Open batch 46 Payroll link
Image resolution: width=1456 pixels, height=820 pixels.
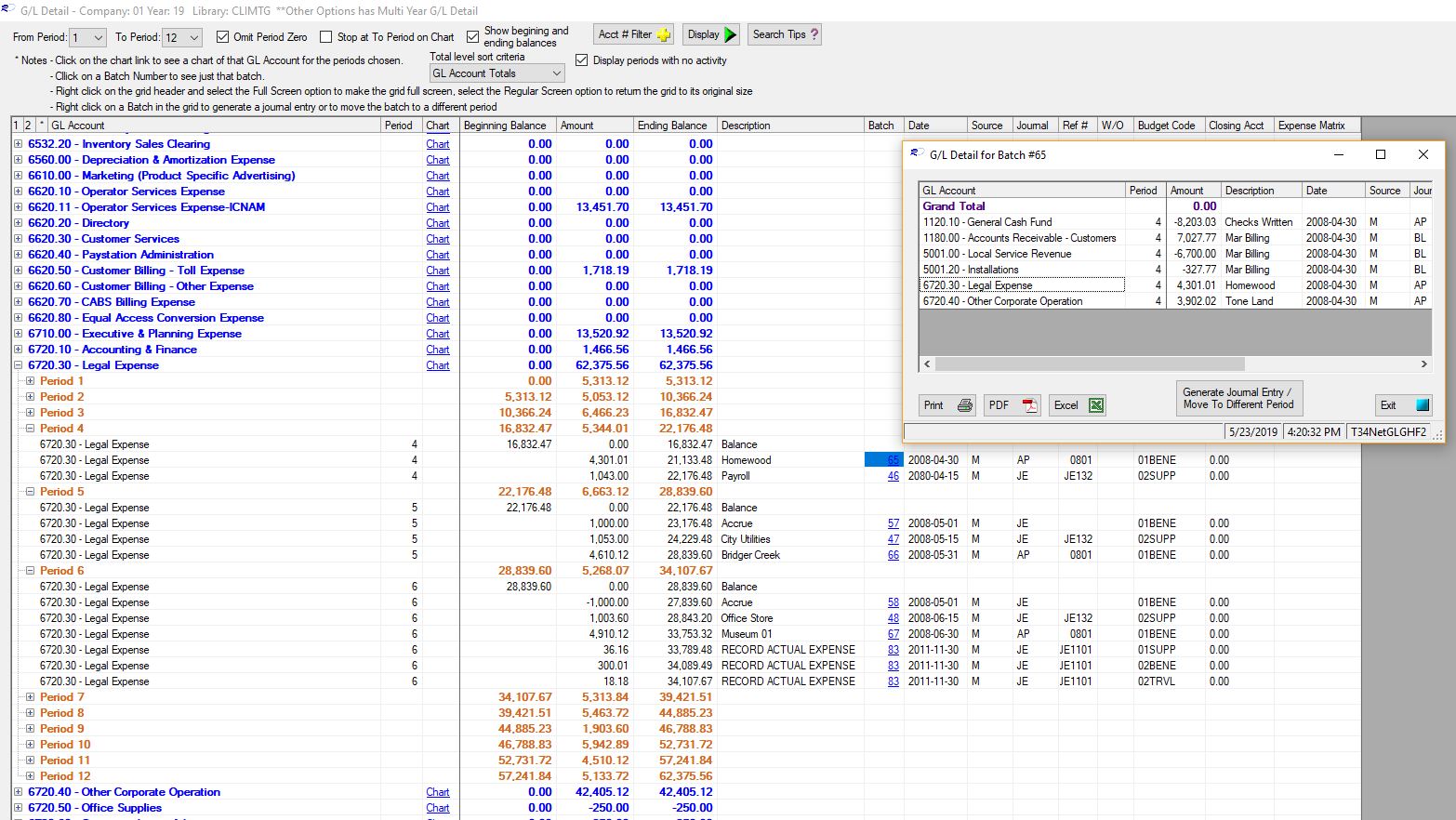[x=893, y=476]
